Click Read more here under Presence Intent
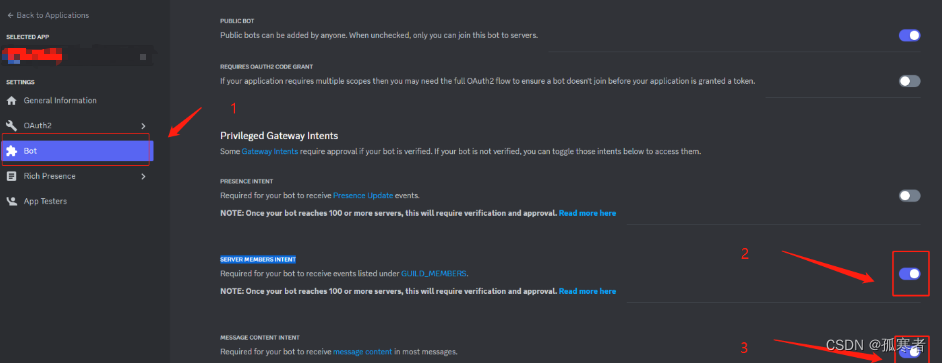 pos(587,213)
